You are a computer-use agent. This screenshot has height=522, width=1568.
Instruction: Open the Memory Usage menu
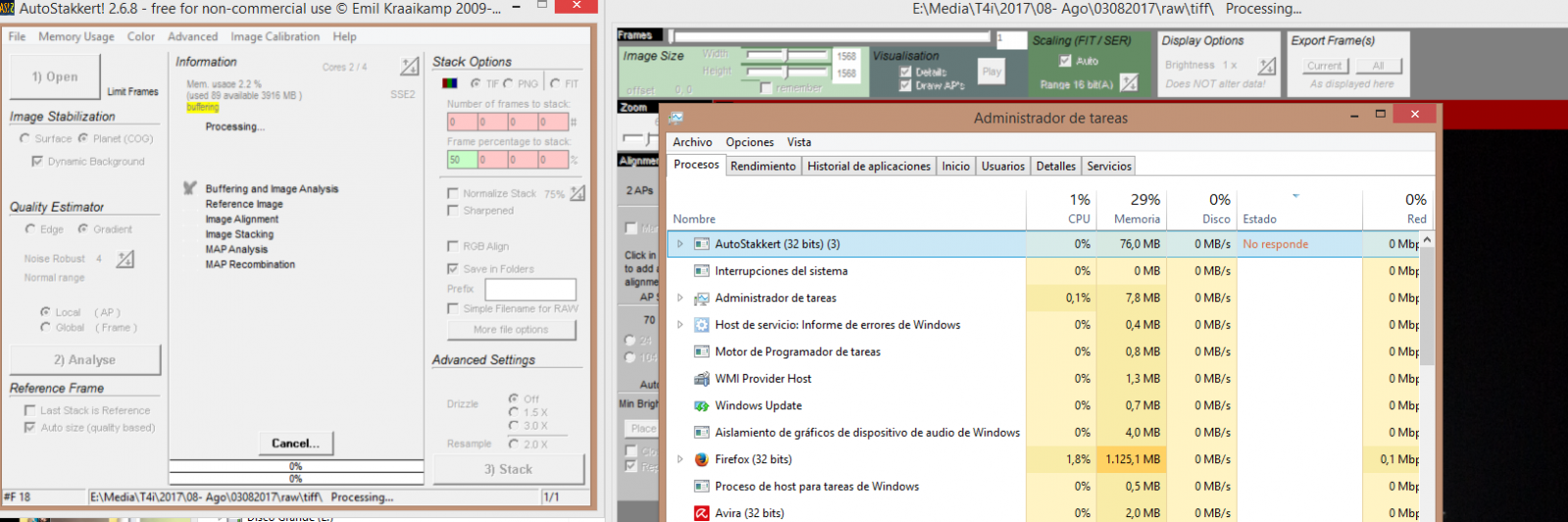click(x=76, y=36)
